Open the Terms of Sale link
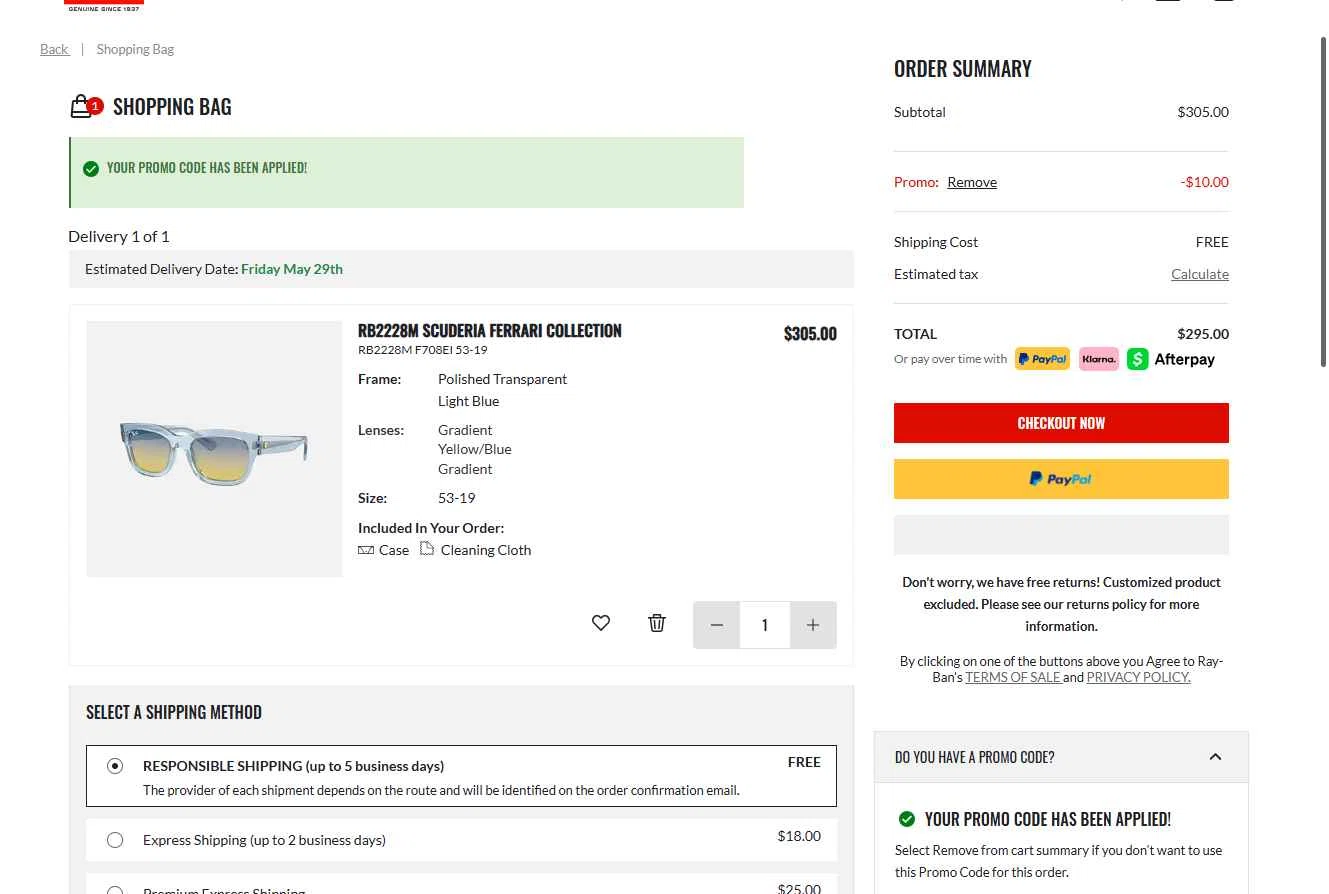Screen dimensions: 1329x894 pos(1013,677)
